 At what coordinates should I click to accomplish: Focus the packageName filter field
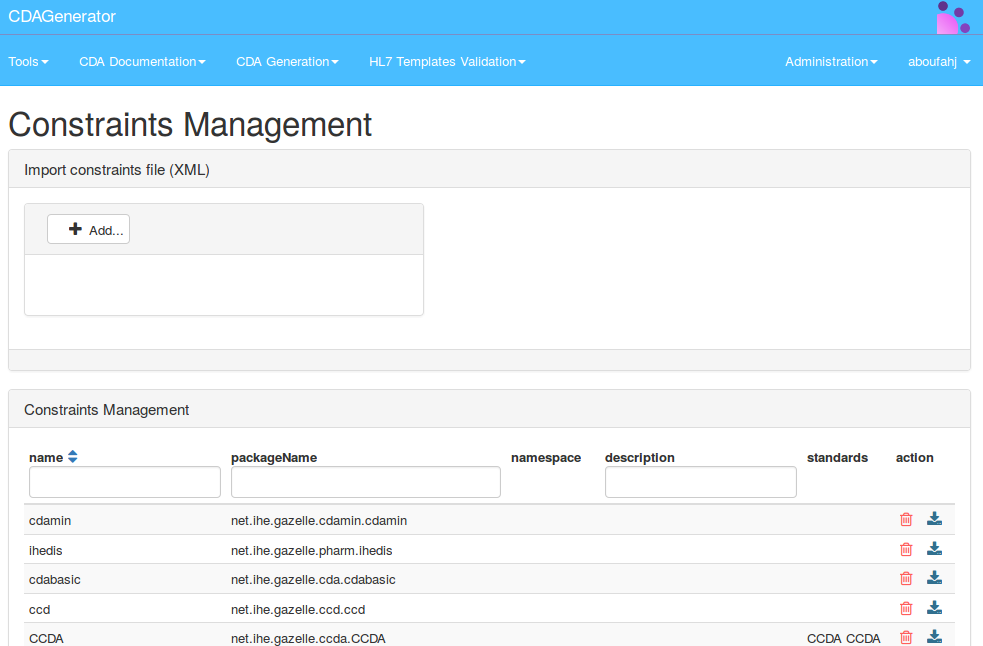365,482
